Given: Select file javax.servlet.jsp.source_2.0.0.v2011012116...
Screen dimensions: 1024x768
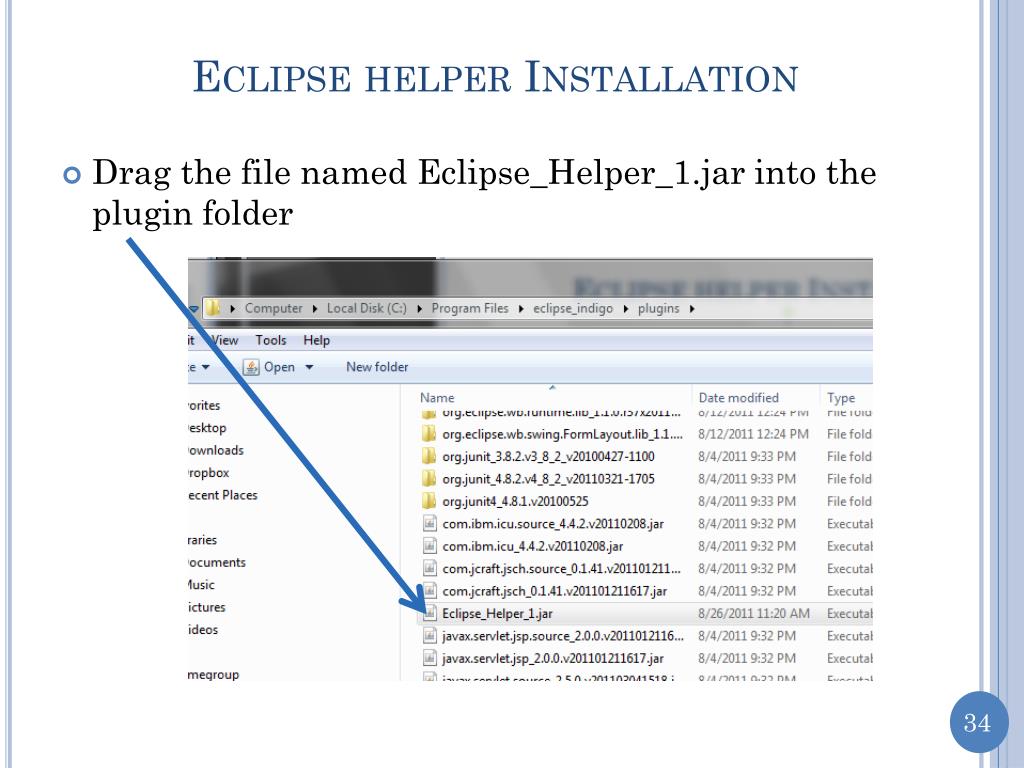Looking at the screenshot, I should click(563, 635).
